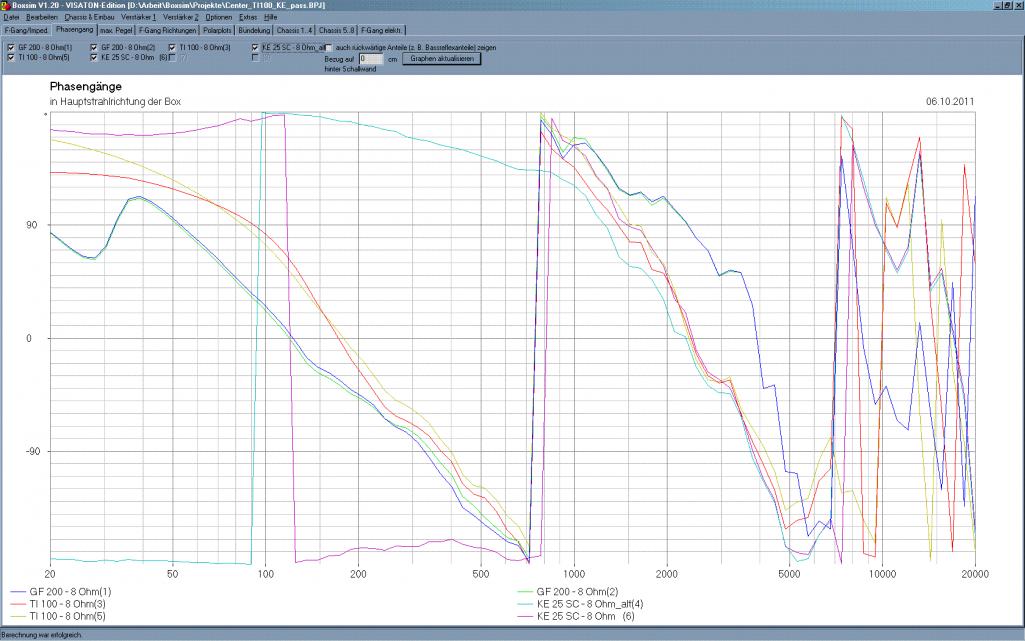Uncheck the GF 200 - 8 Ohm(1) curve
The image size is (1025, 641).
(x=10, y=47)
